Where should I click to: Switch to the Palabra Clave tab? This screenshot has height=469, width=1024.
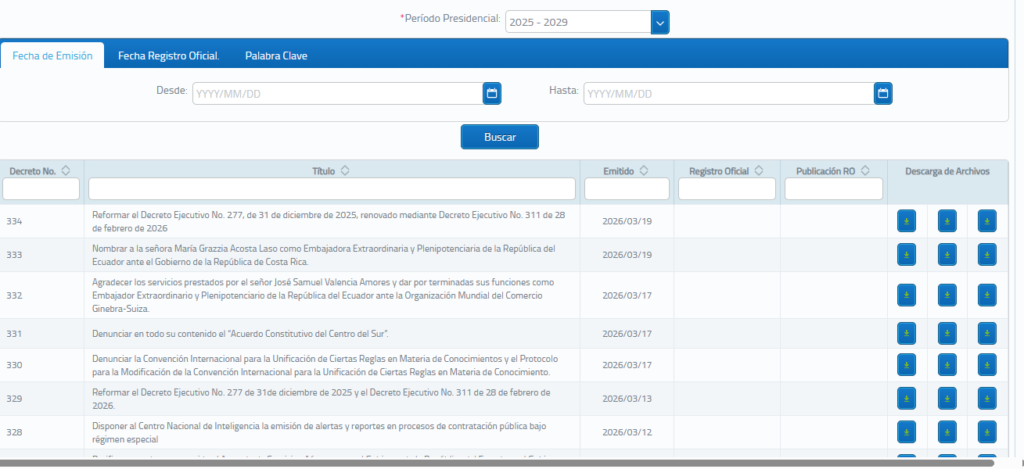pos(276,56)
